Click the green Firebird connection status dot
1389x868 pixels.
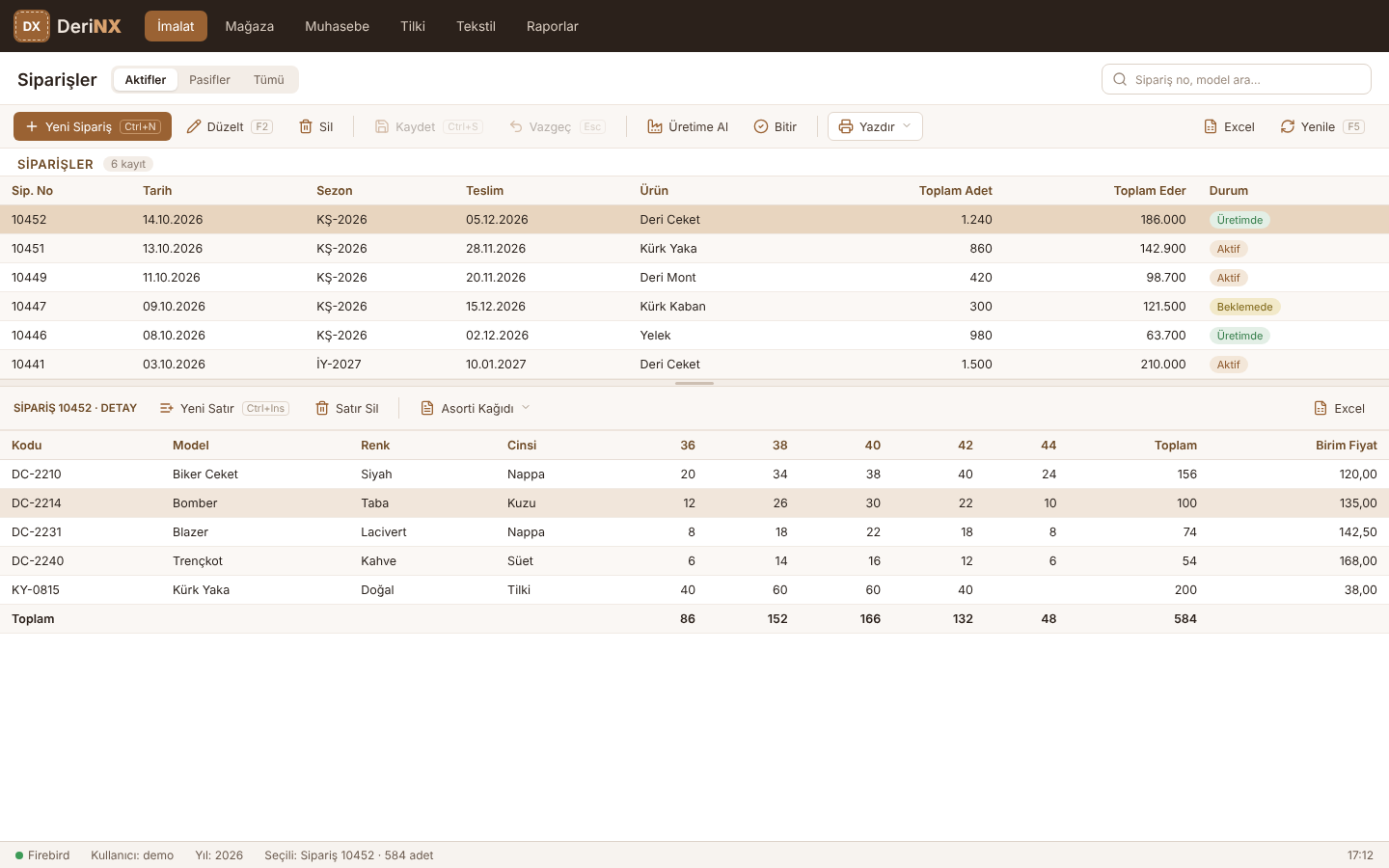19,855
